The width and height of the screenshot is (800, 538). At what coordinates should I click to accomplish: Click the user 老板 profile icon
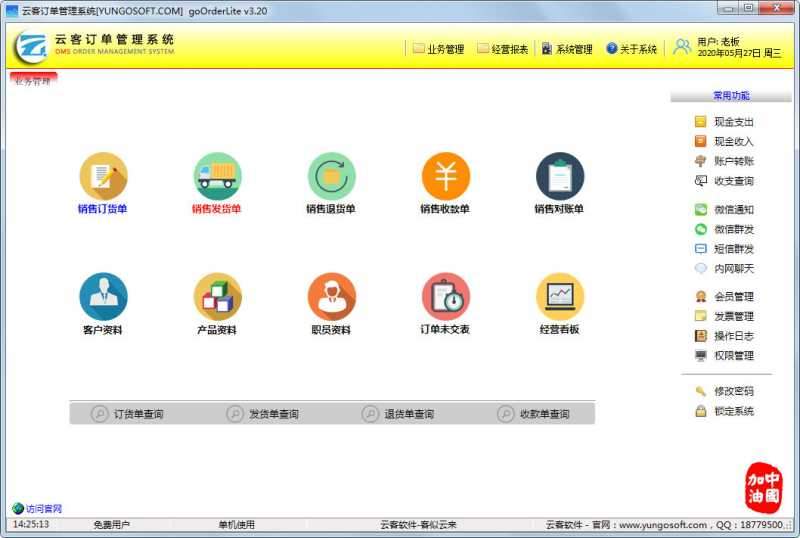[682, 47]
